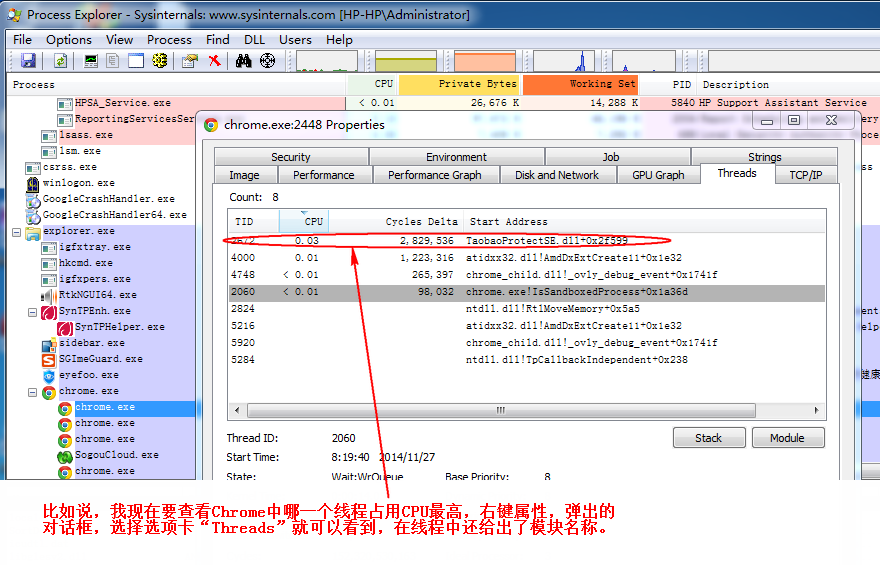Open the Process menu
The image size is (880, 565).
[169, 40]
